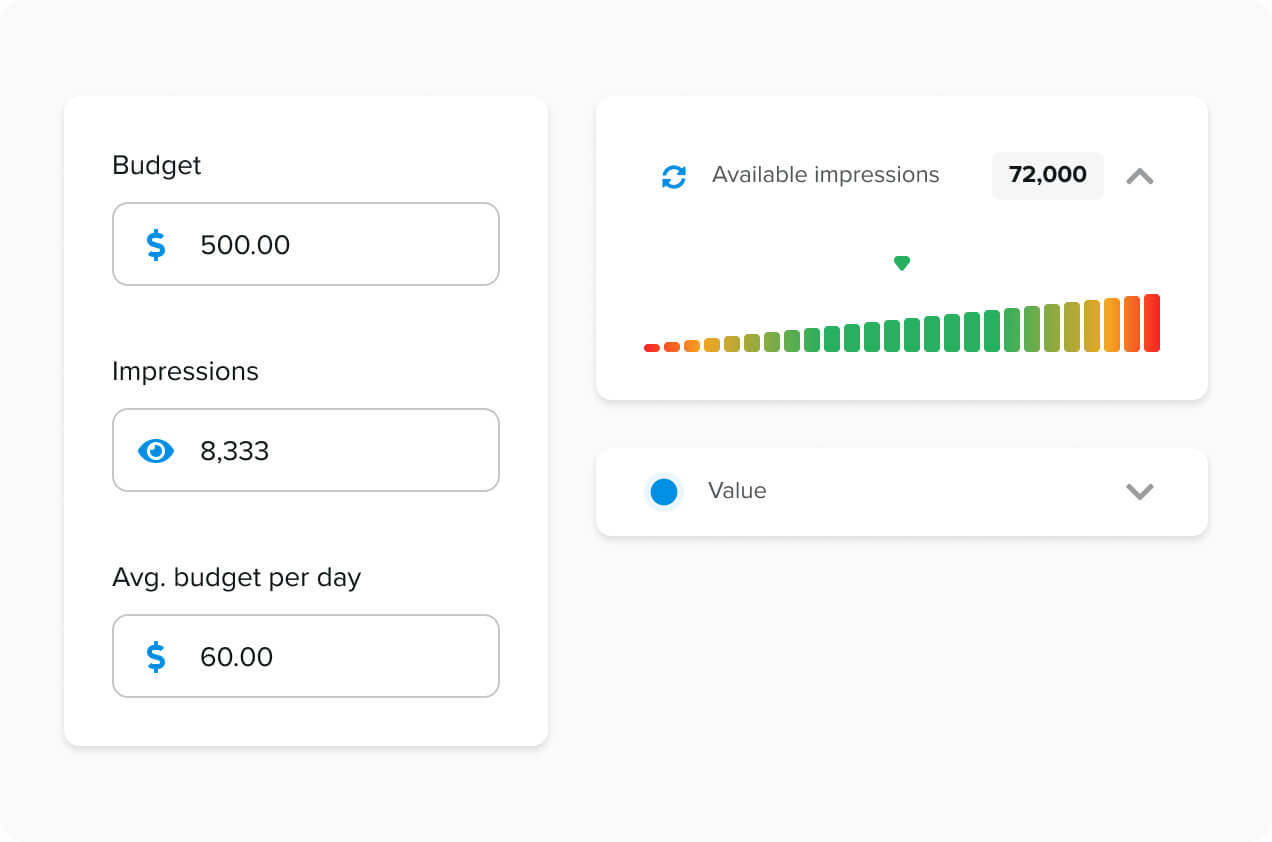This screenshot has width=1272, height=842.
Task: Click the 500.00 Budget amount
Action: click(245, 245)
